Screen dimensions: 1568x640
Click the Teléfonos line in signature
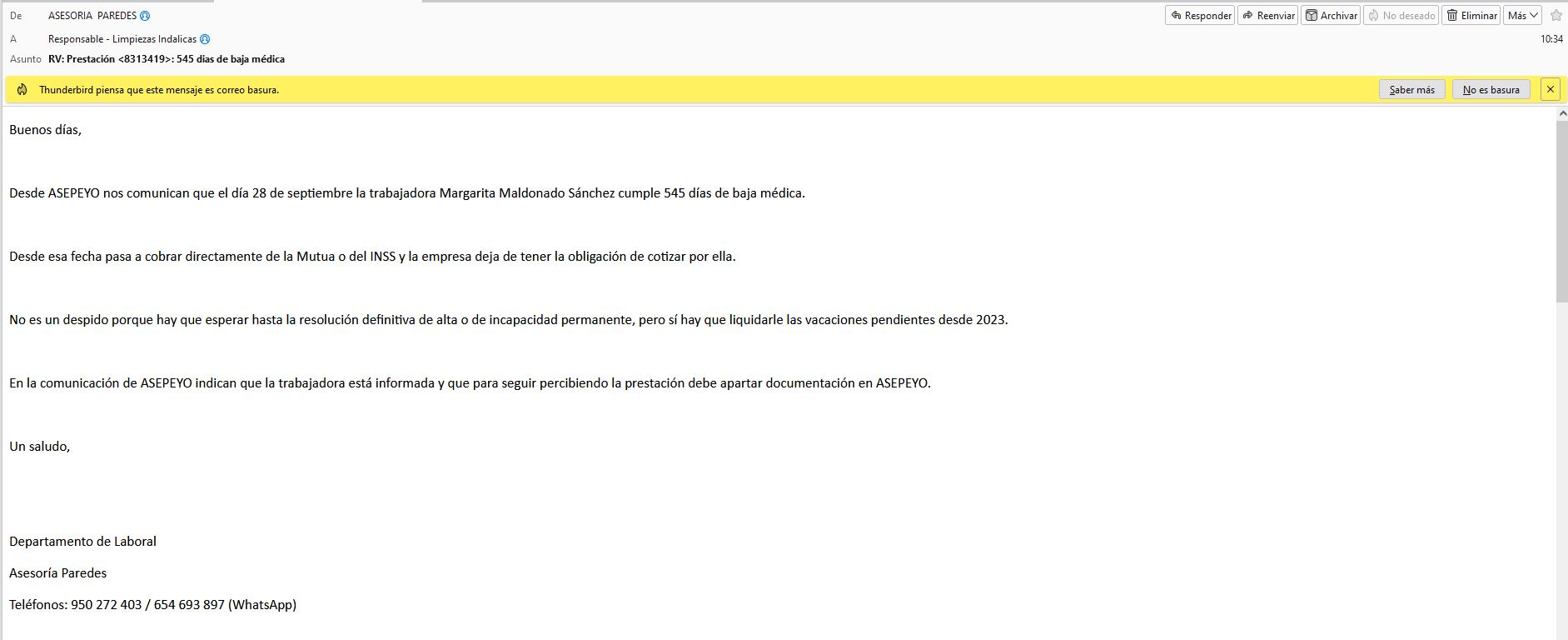click(152, 605)
